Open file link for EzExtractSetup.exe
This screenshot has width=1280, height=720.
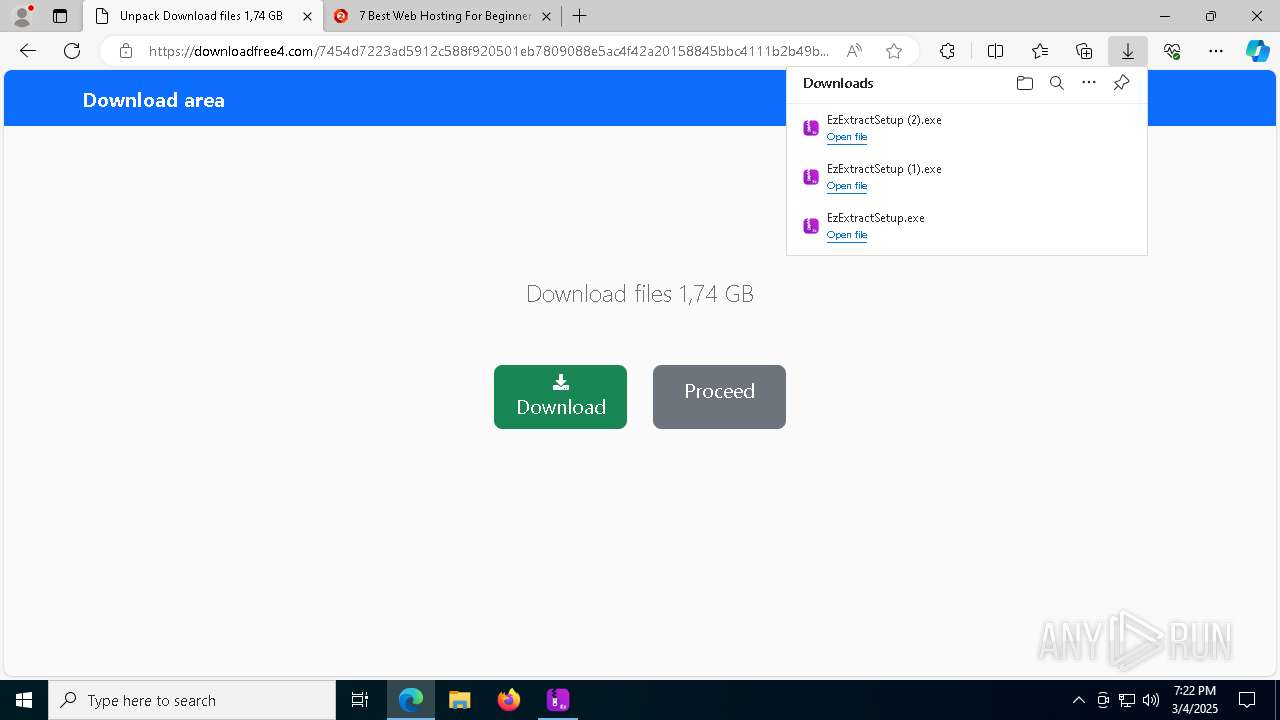coord(846,235)
